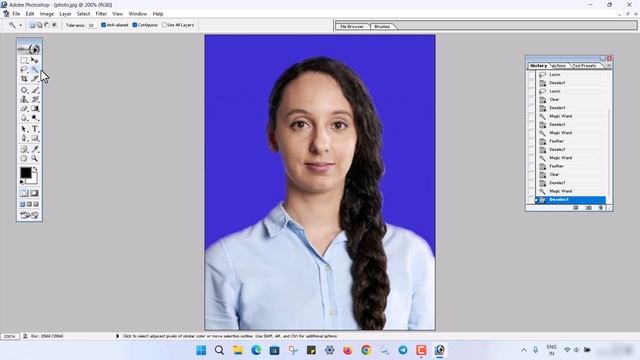Uncheck the Anti-aliased checkbox
640x360 pixels.
pyautogui.click(x=103, y=25)
